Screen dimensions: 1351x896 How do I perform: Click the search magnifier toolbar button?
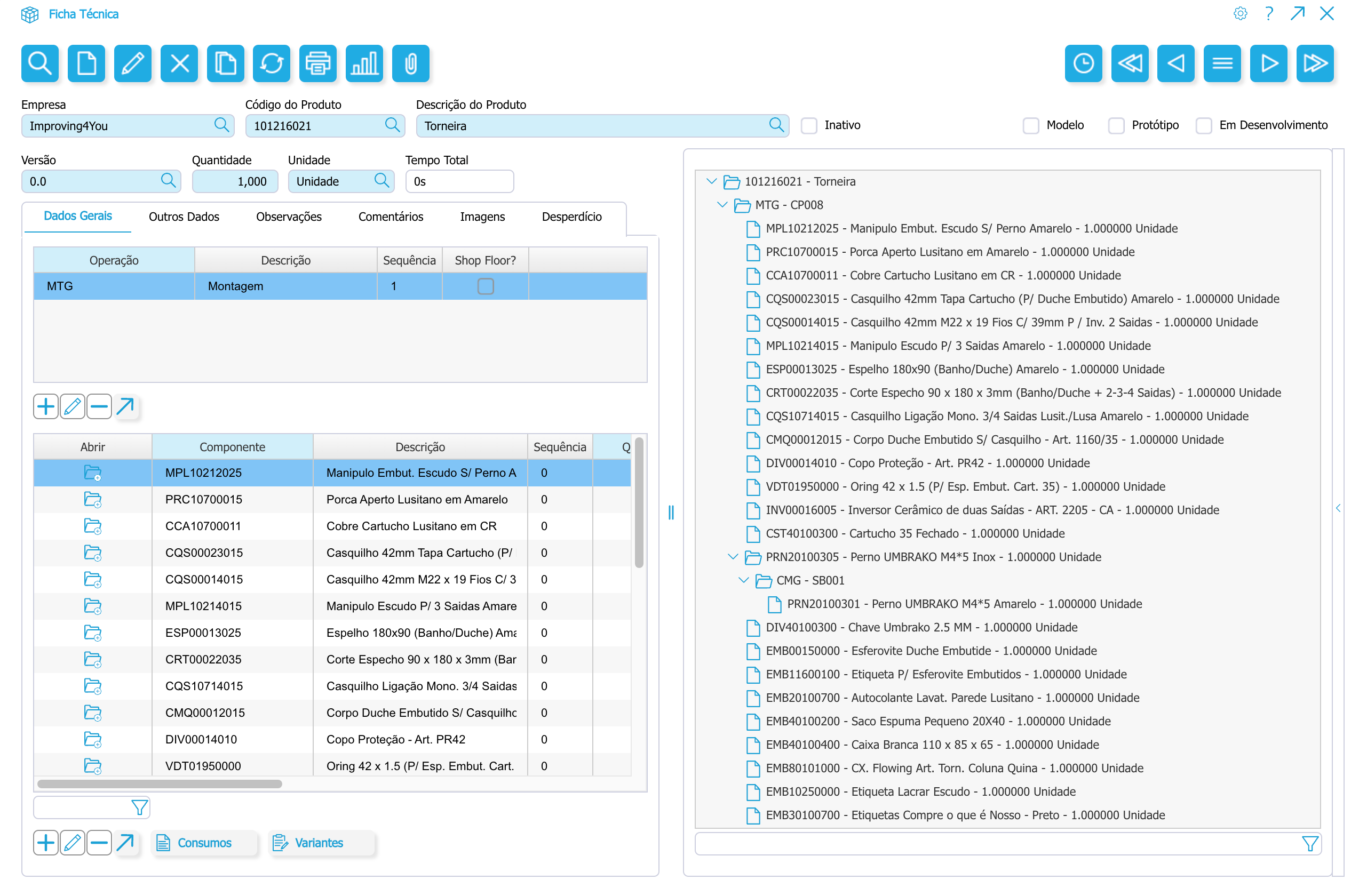(39, 63)
